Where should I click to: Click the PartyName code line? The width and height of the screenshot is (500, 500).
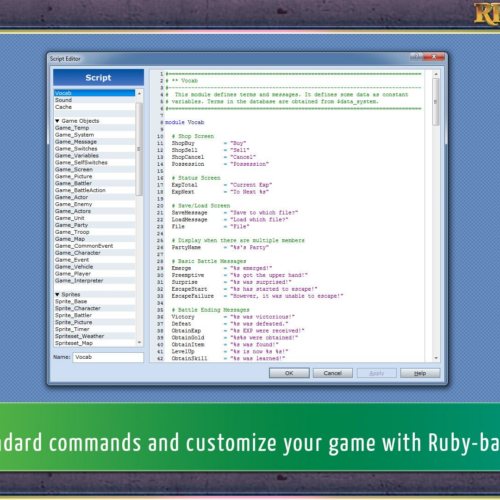tap(220, 247)
